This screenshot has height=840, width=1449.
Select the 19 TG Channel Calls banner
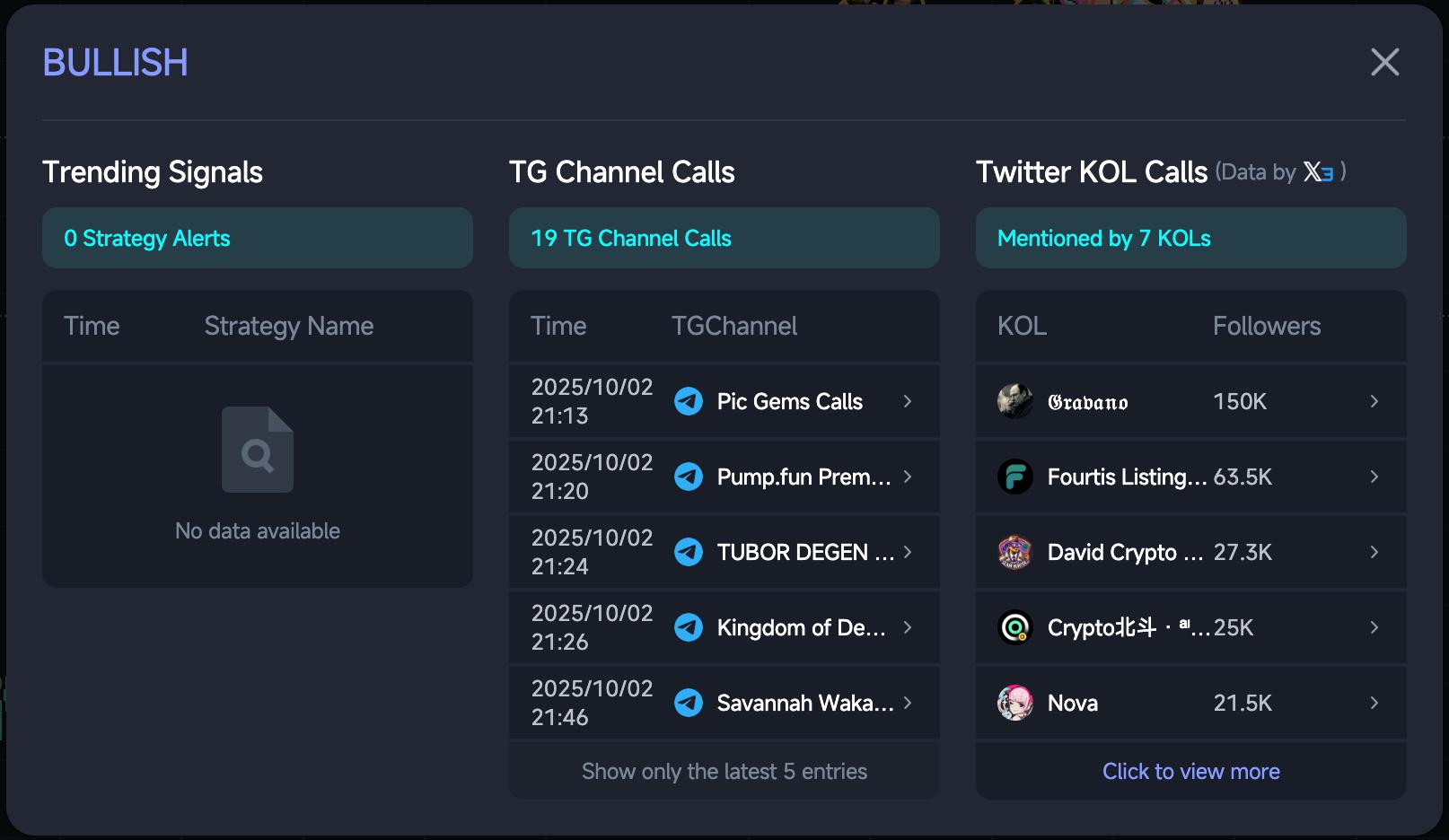click(724, 238)
